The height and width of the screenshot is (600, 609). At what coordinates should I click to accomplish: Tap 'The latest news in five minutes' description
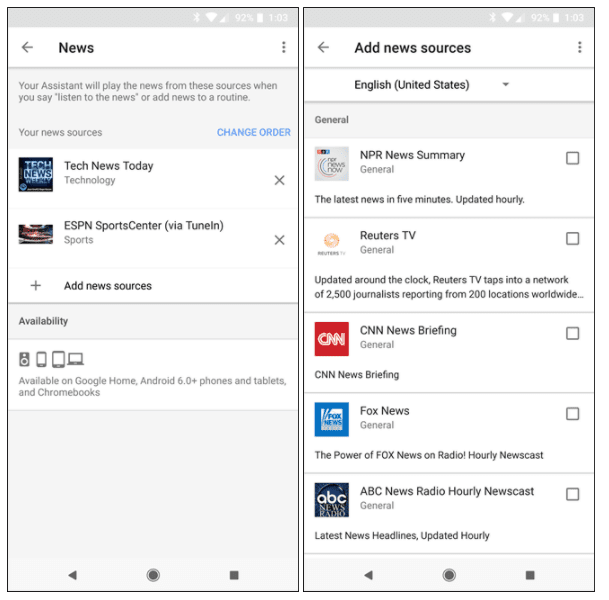point(419,199)
